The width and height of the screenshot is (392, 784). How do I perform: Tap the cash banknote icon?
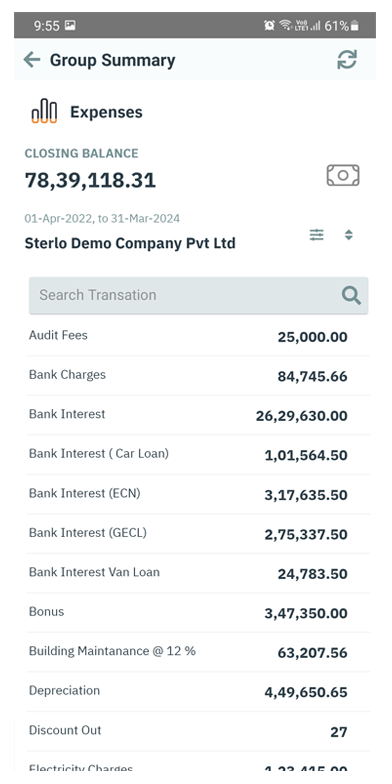(343, 175)
